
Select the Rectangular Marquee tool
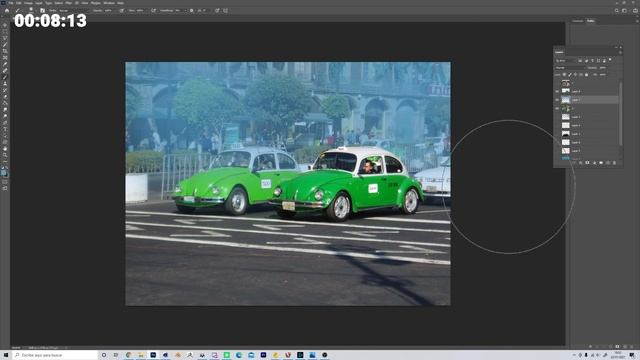coord(5,31)
